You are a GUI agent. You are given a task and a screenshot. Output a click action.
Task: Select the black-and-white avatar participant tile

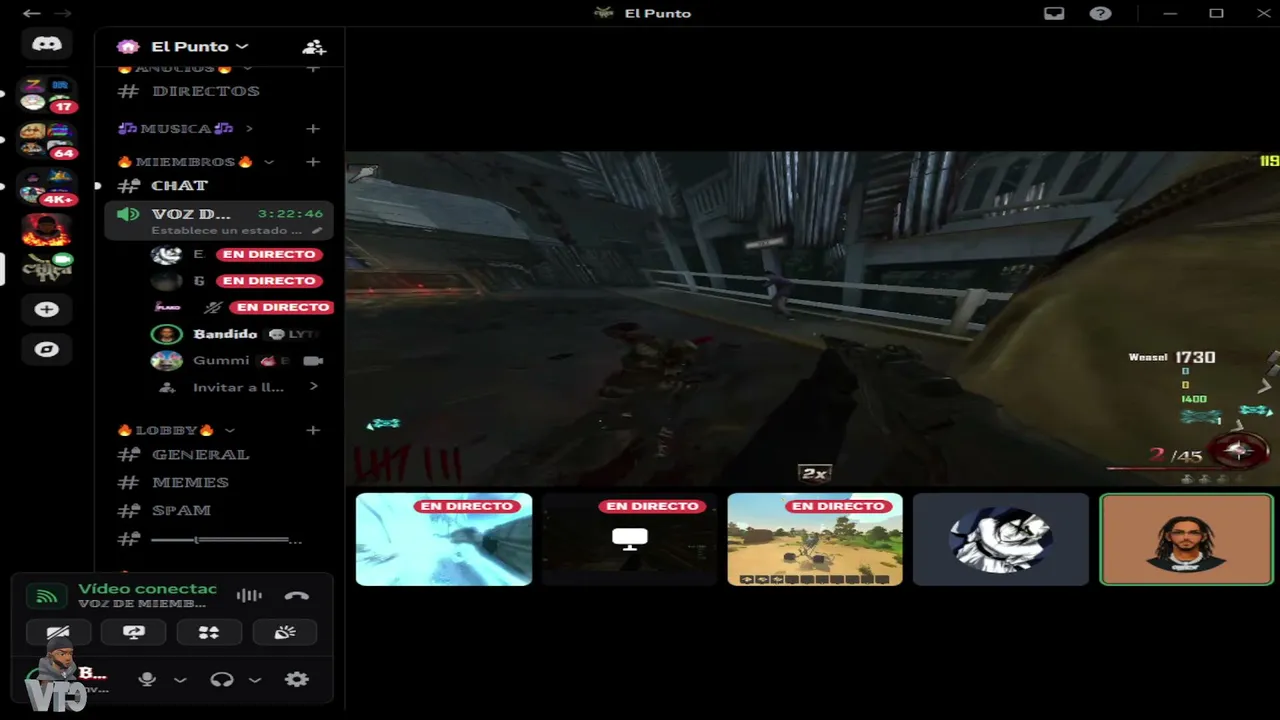point(1001,539)
